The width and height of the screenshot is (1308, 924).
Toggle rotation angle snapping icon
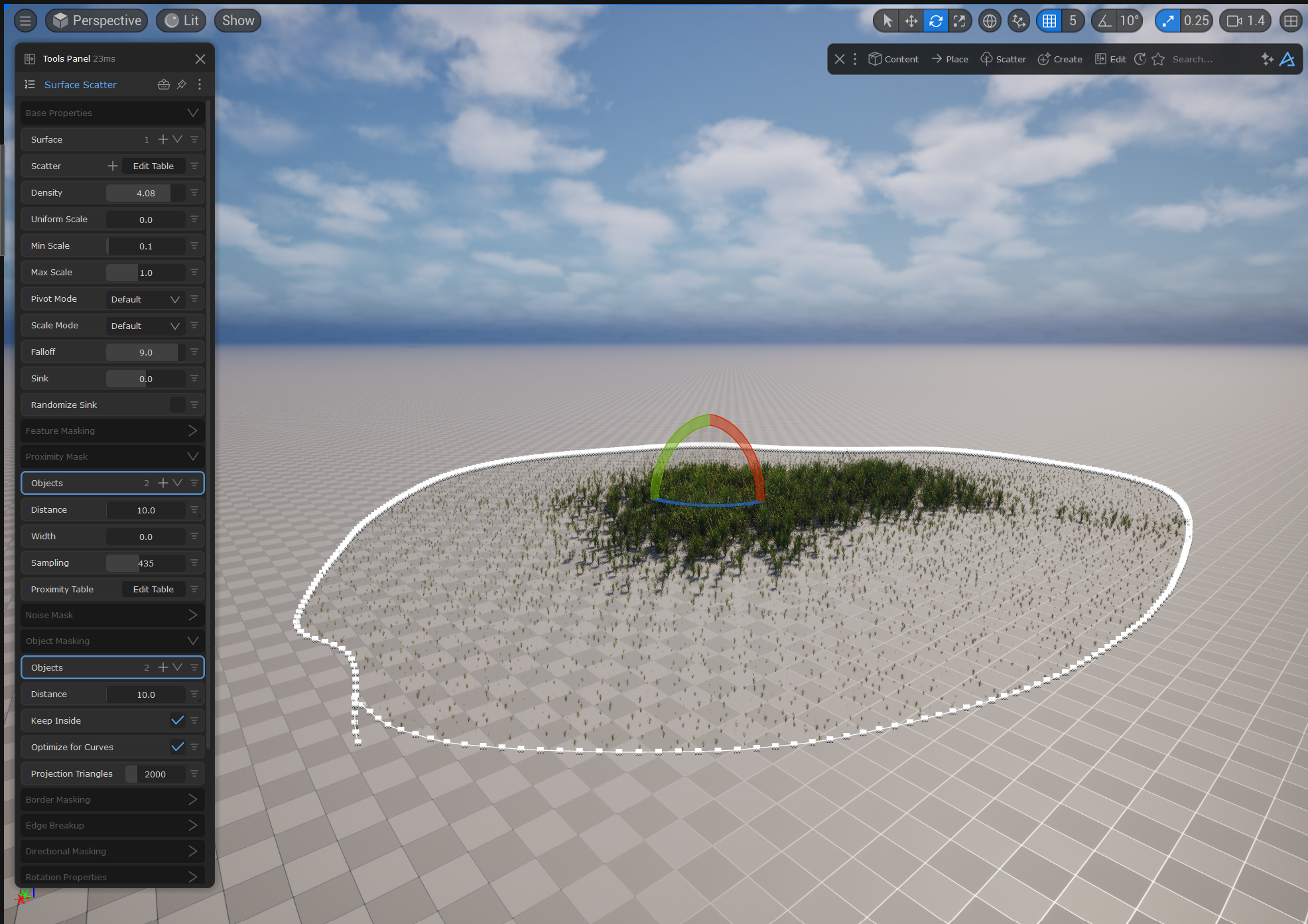click(x=1104, y=21)
